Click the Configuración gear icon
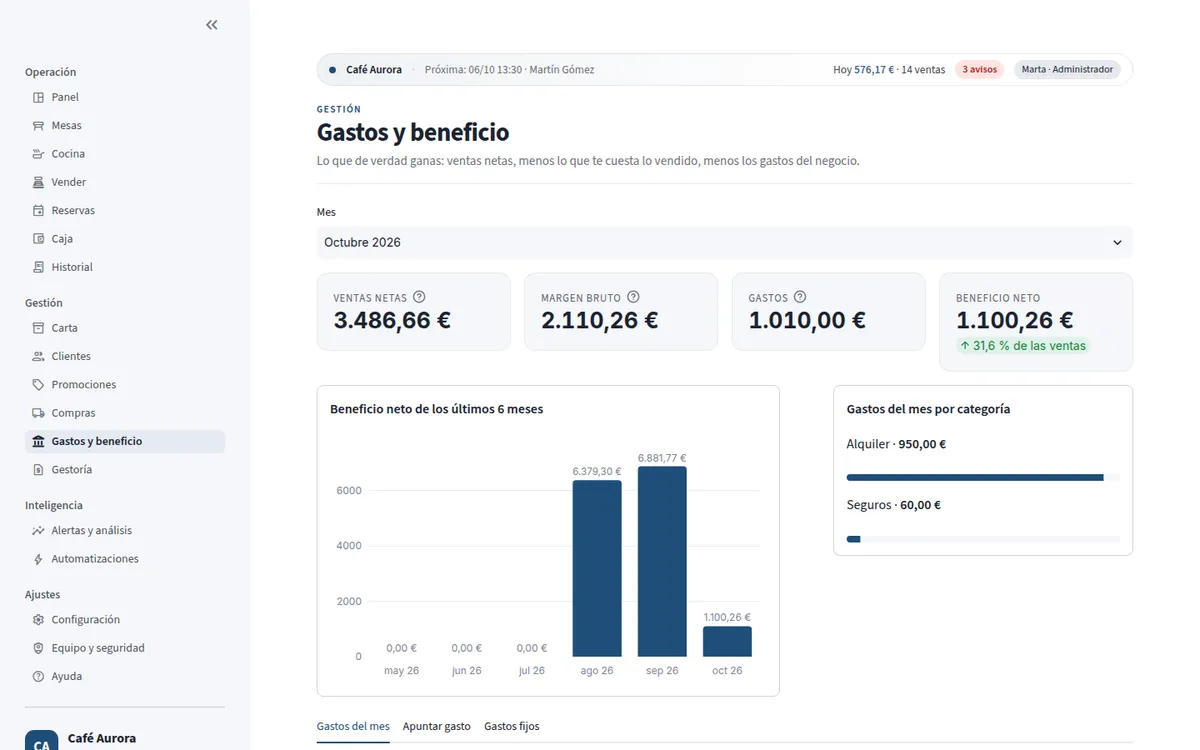The image size is (1200, 750). [x=38, y=620]
